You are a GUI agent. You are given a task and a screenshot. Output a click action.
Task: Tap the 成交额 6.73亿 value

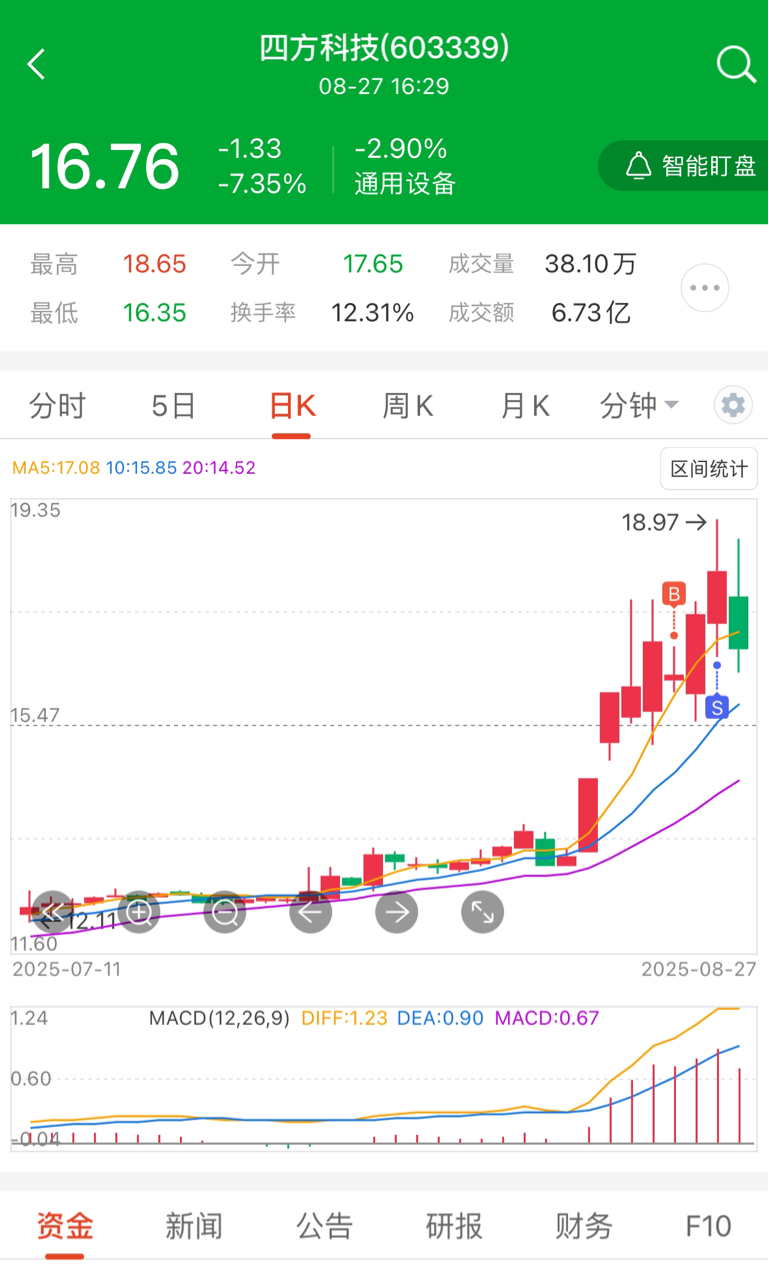coord(591,313)
